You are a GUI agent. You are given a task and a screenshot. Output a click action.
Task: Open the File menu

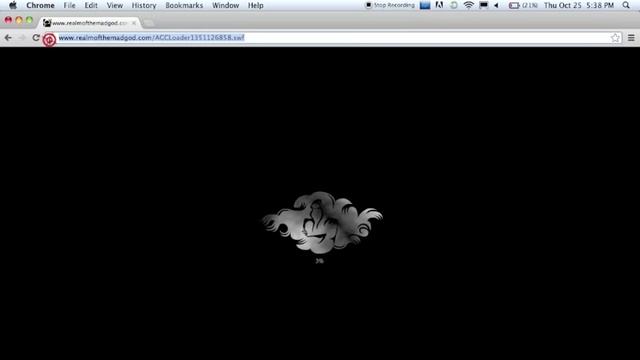[x=69, y=5]
